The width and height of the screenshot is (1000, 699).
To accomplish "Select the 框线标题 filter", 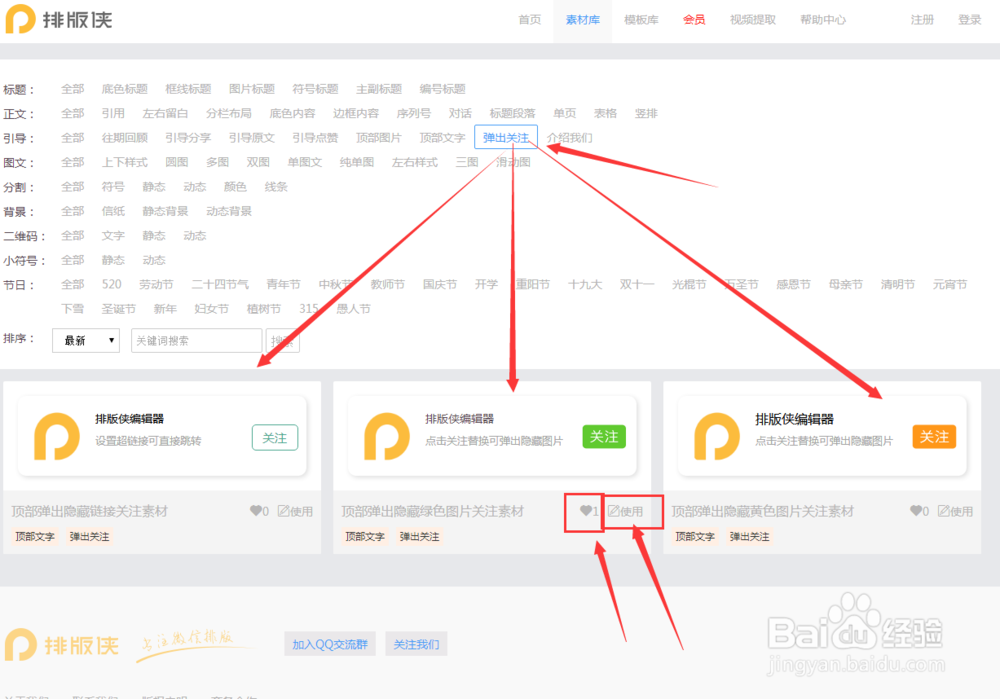I will point(188,89).
